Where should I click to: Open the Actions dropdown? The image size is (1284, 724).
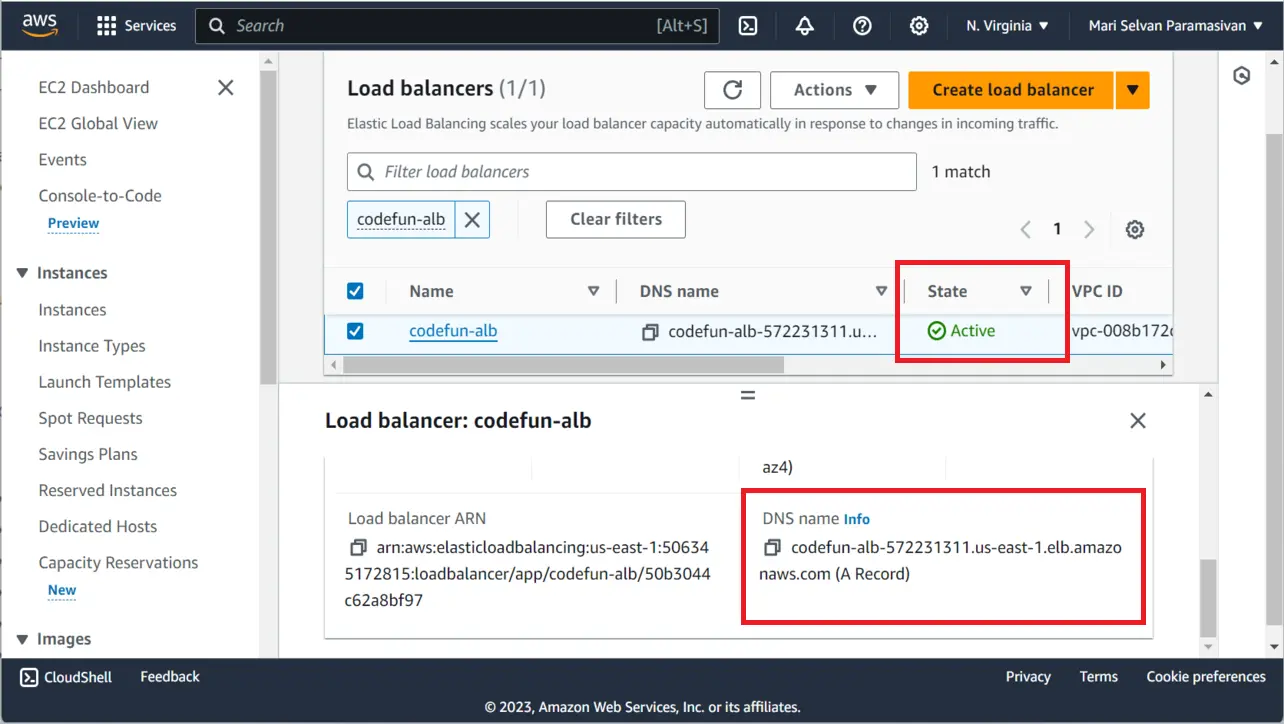click(x=834, y=90)
